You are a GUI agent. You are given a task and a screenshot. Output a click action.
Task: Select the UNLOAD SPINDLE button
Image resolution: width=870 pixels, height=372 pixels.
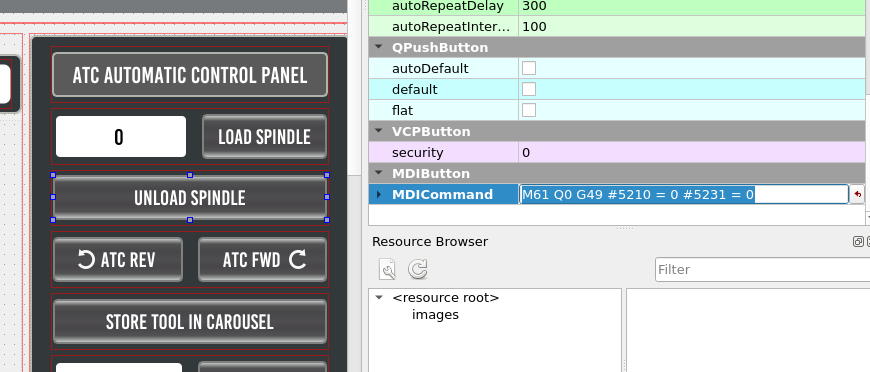pyautogui.click(x=190, y=198)
